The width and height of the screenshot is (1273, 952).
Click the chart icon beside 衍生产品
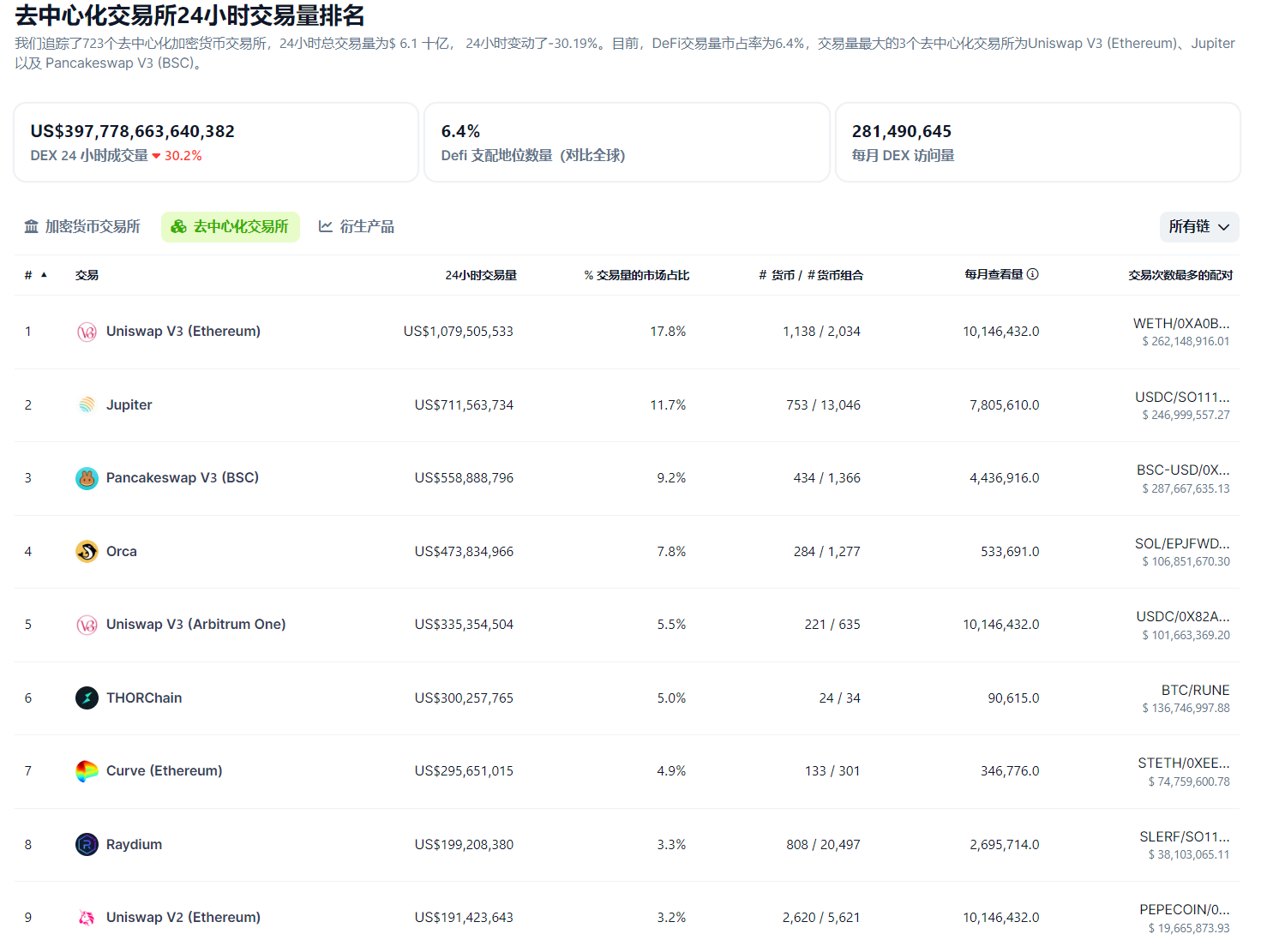point(326,226)
